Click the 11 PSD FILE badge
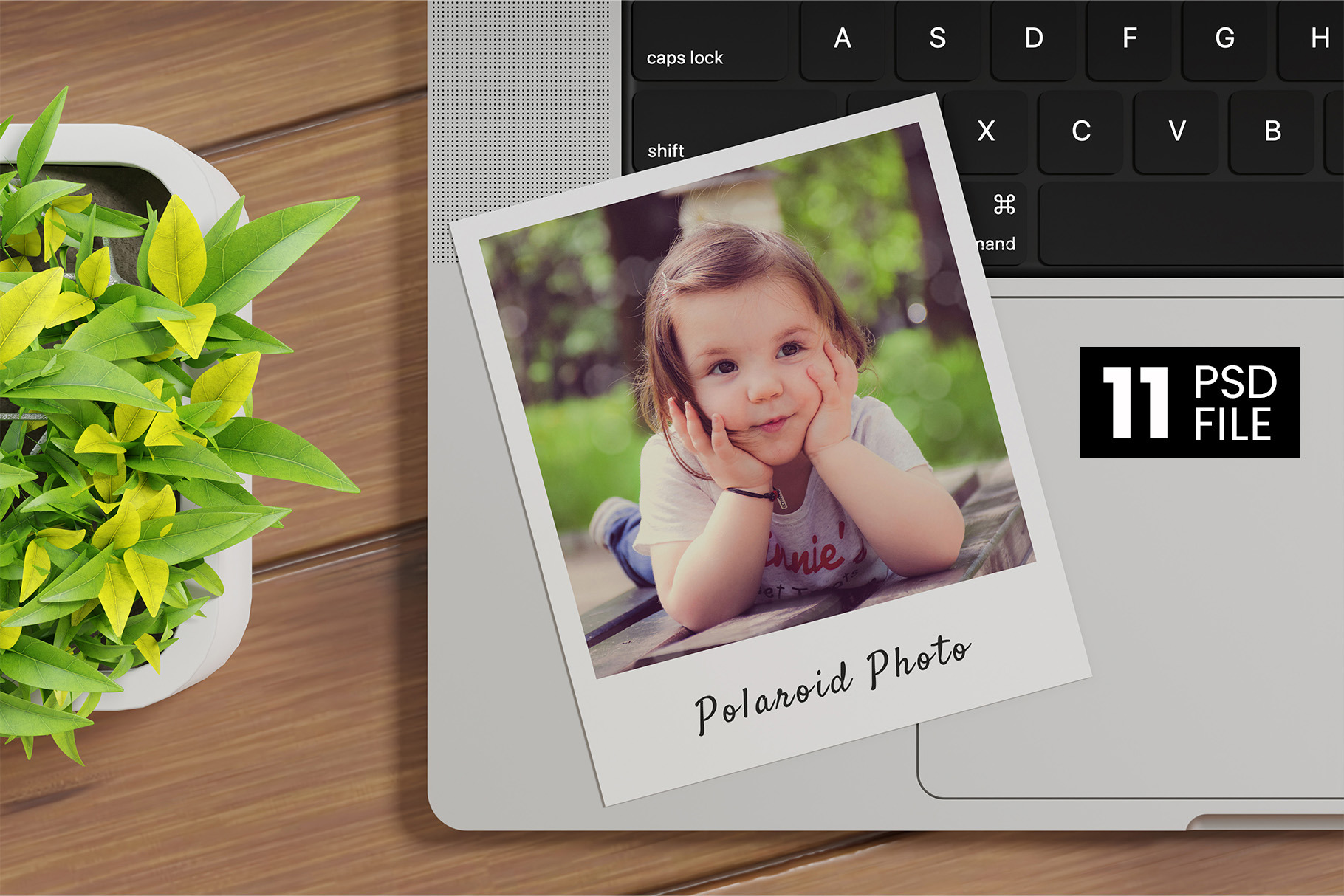The height and width of the screenshot is (896, 1344). [x=1189, y=402]
